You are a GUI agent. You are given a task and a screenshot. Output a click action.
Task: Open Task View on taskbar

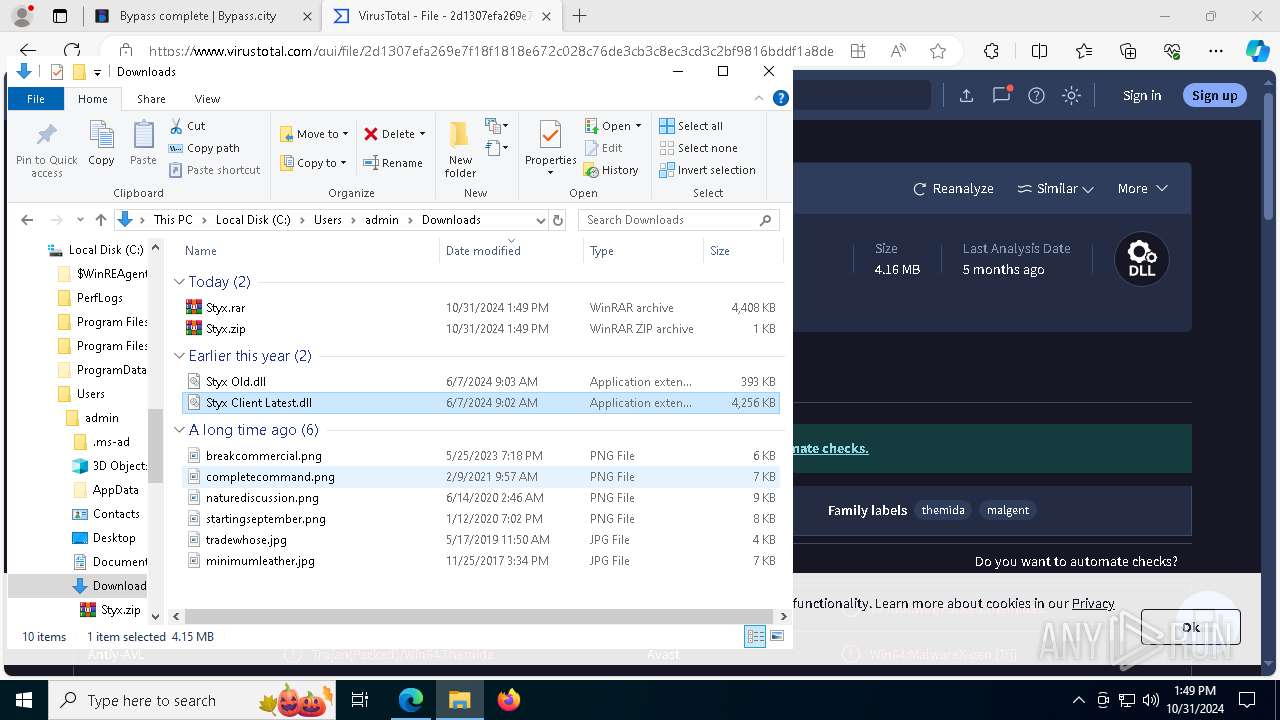[x=361, y=700]
